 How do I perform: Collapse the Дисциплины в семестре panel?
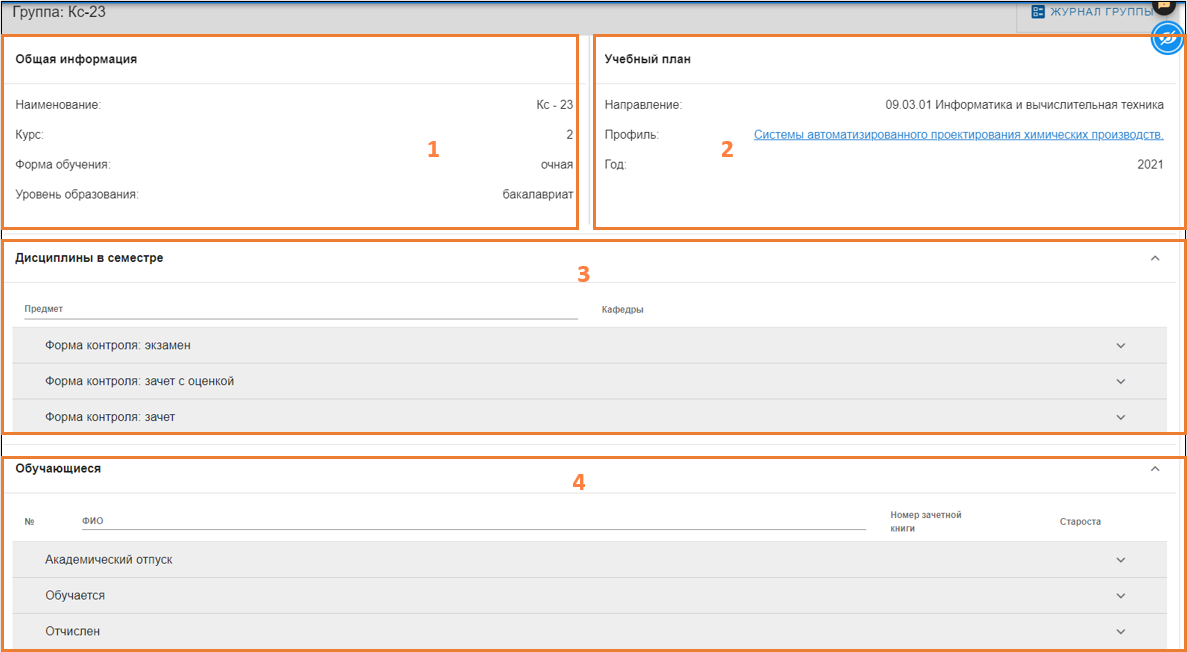(x=1155, y=258)
